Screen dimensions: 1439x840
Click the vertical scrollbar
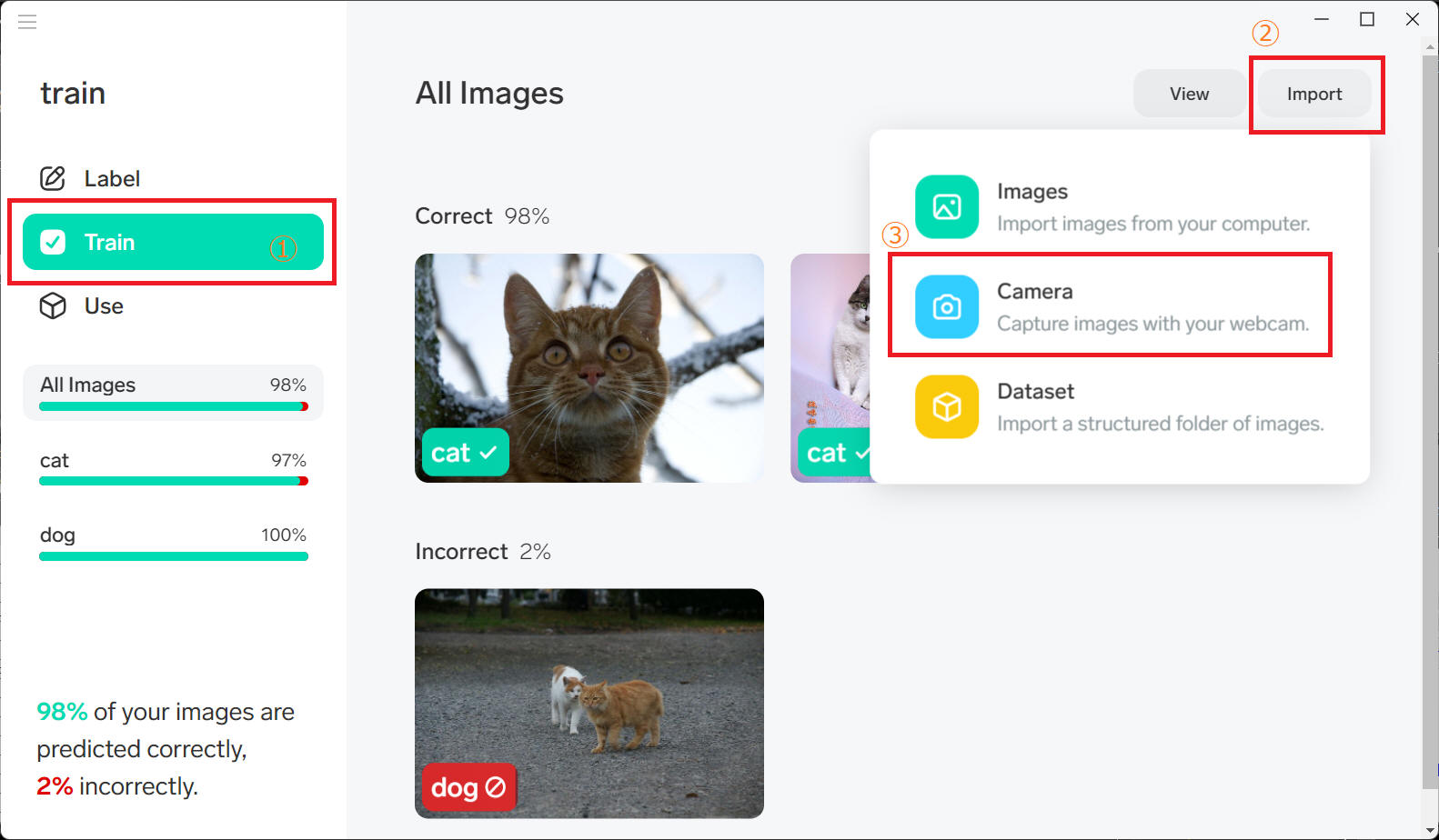point(1430,421)
